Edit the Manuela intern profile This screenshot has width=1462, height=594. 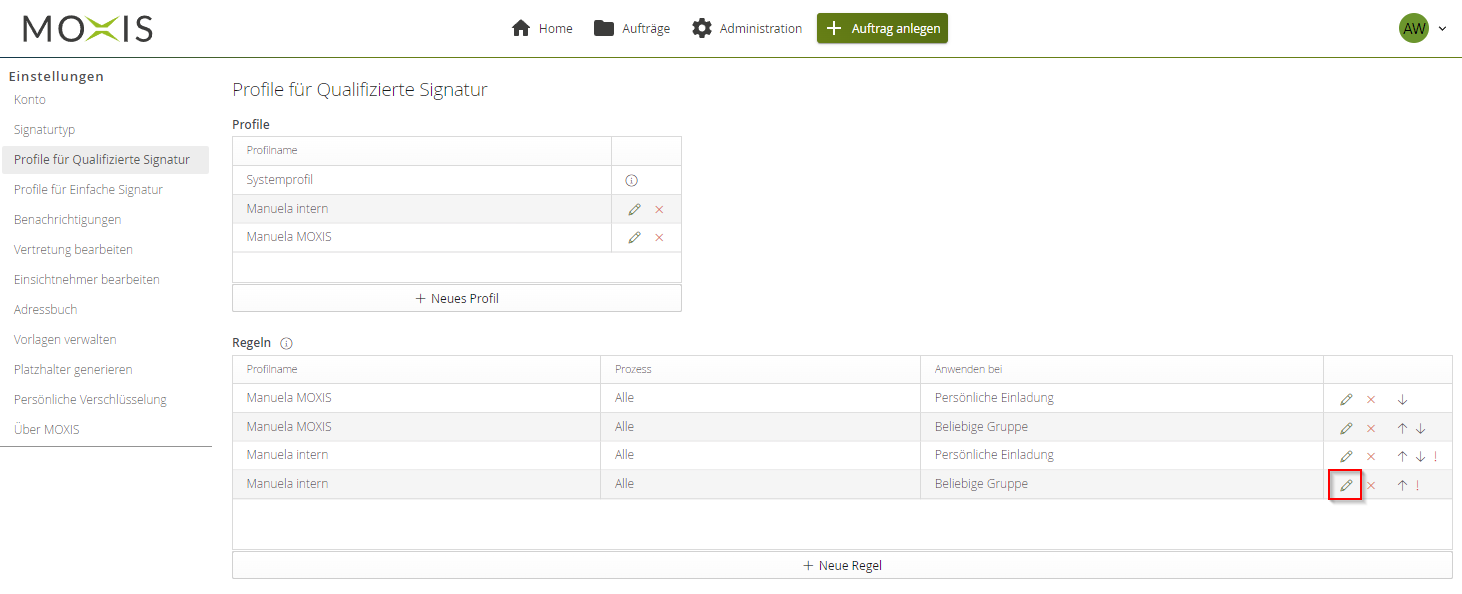(x=634, y=209)
